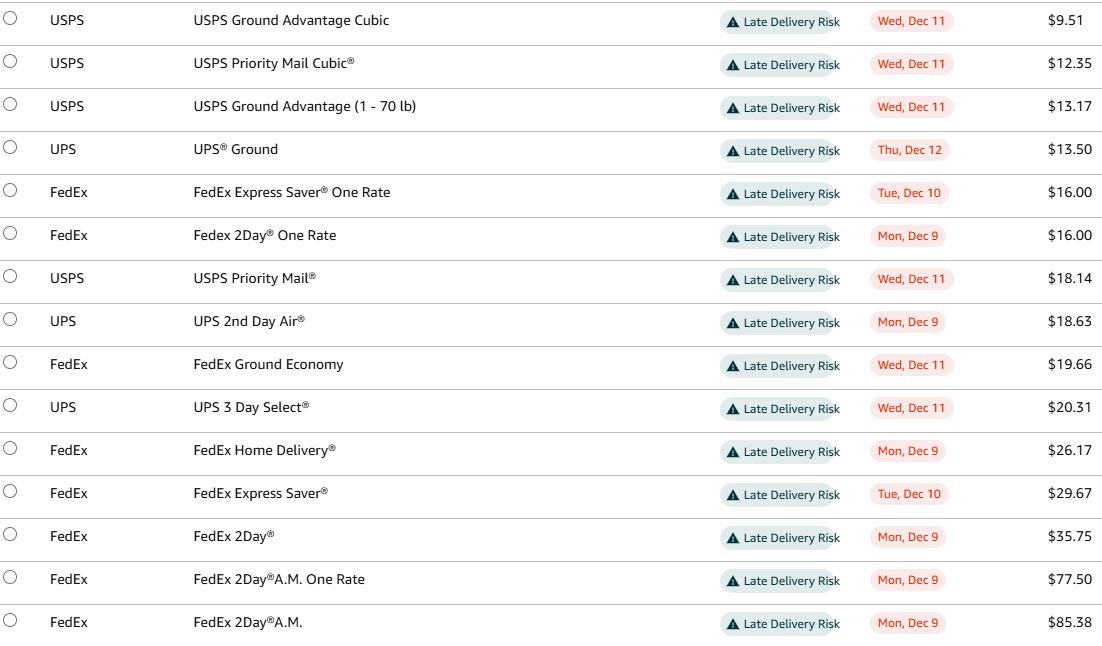Click warning triangle on UPS 3 Day Select row
The image size is (1102, 646).
(x=733, y=409)
